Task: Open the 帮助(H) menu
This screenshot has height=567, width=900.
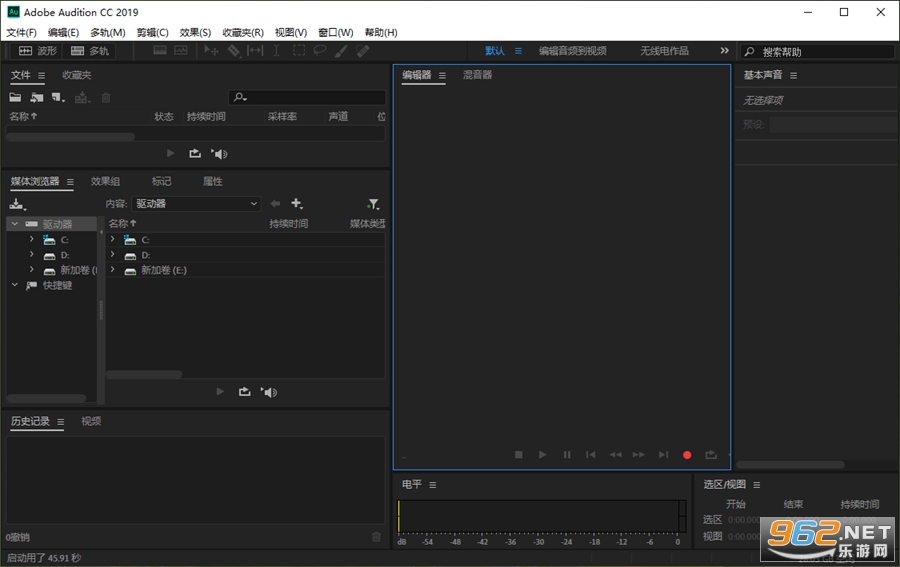Action: coord(381,33)
